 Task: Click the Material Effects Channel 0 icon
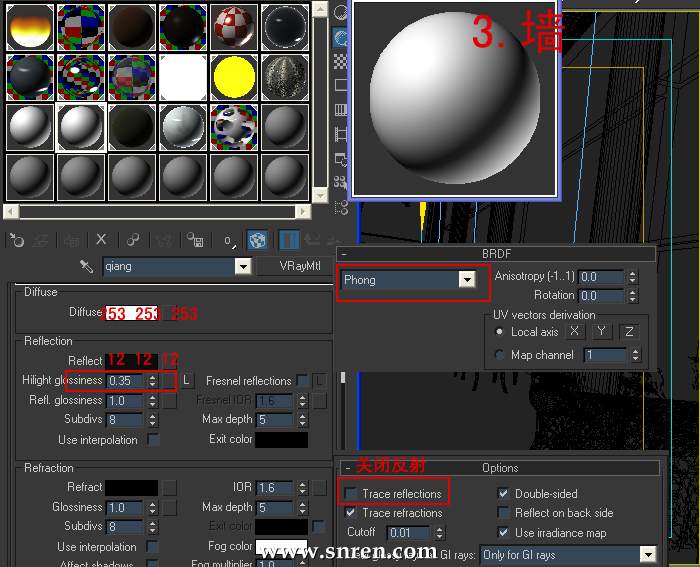tap(229, 241)
